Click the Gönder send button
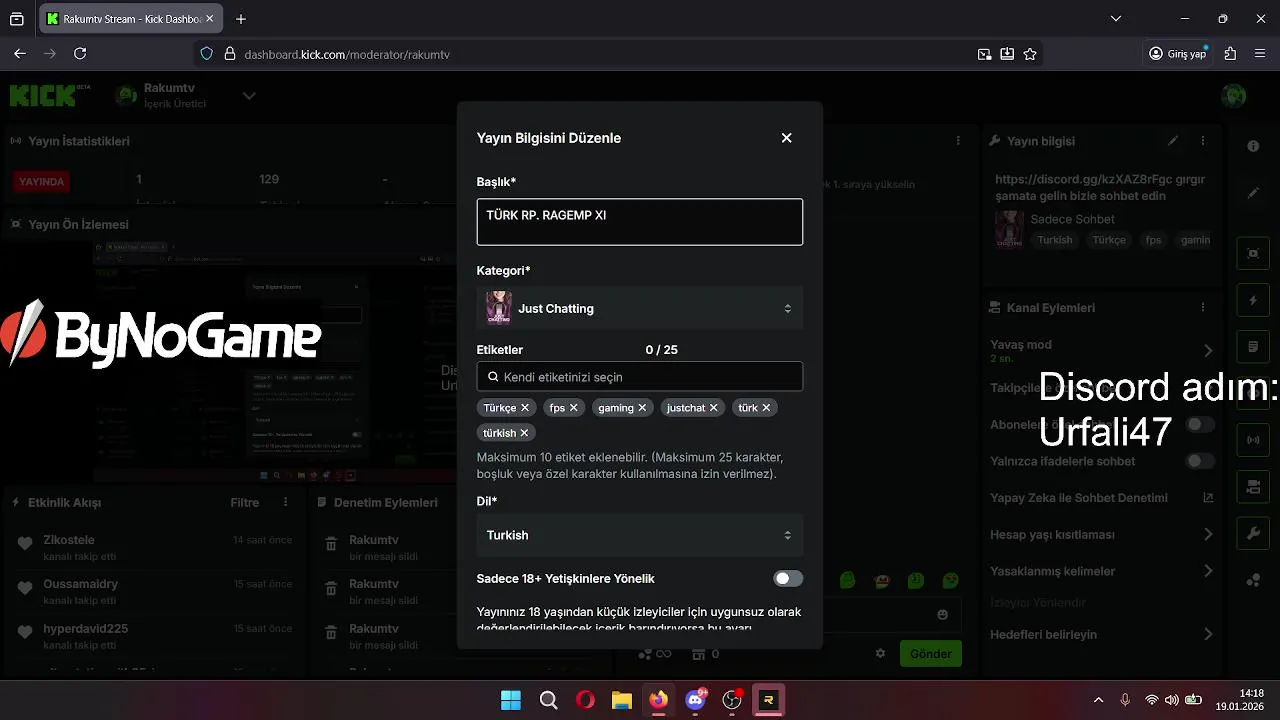This screenshot has height=720, width=1280. point(930,654)
